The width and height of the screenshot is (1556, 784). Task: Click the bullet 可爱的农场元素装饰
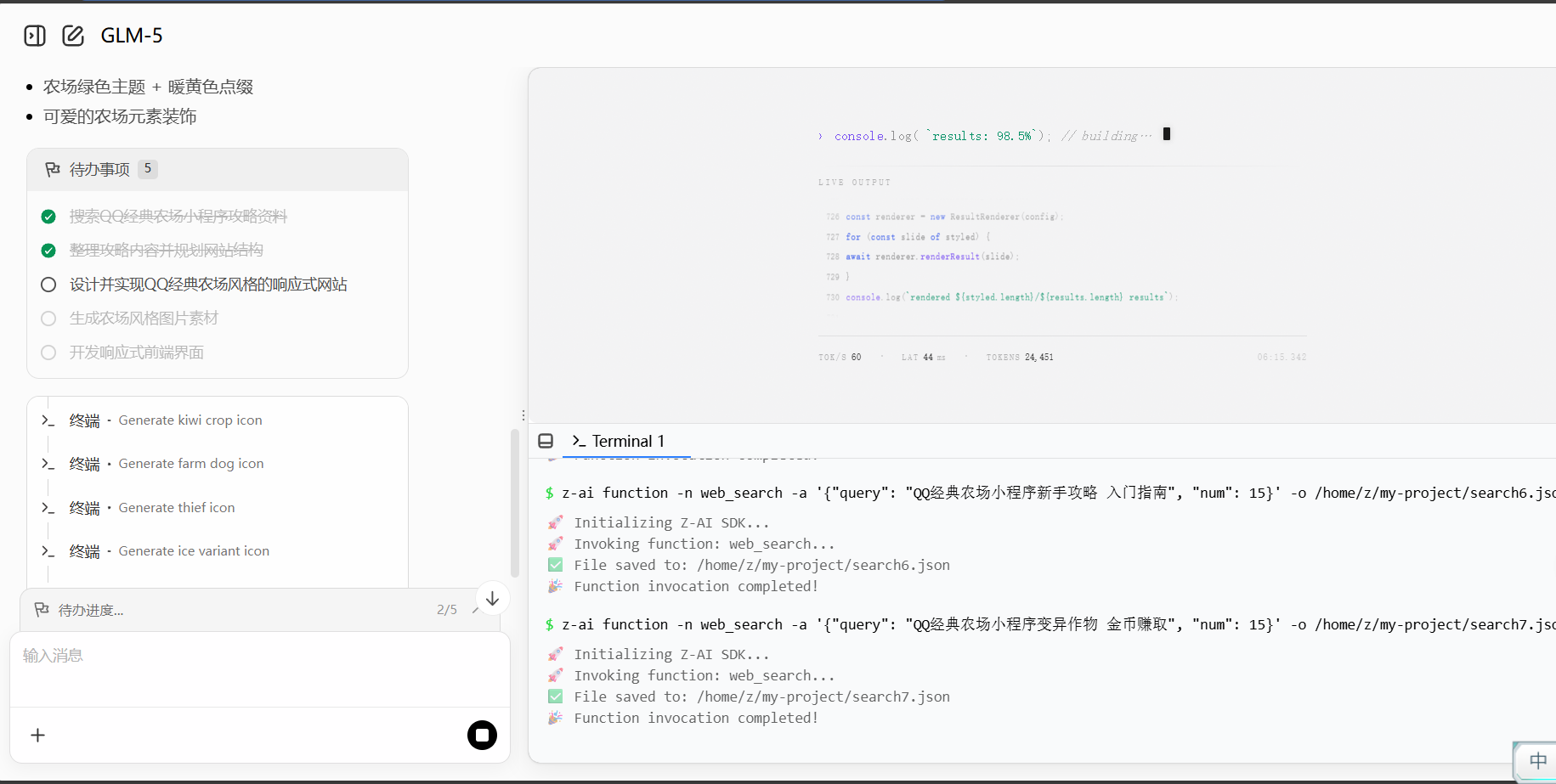pos(120,116)
